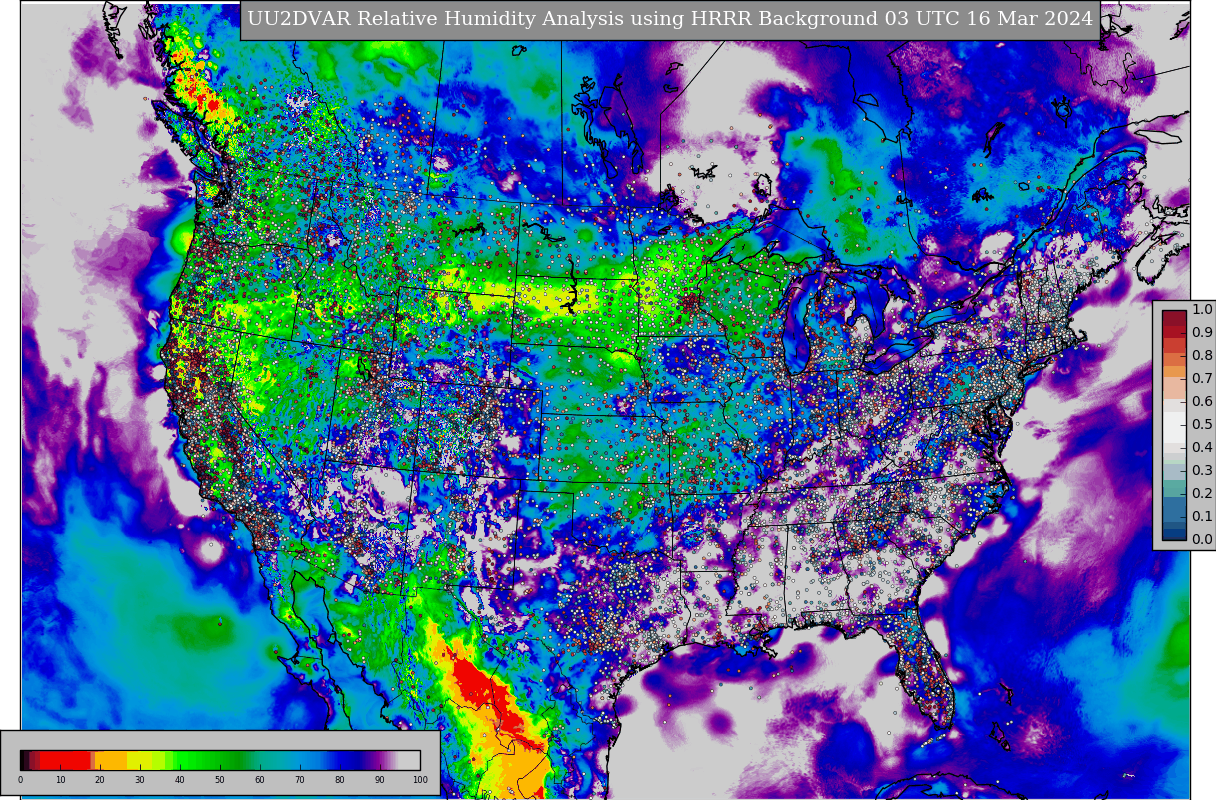Click the 80 tick label on the humidity colorbar
This screenshot has height=800, width=1216.
(340, 780)
